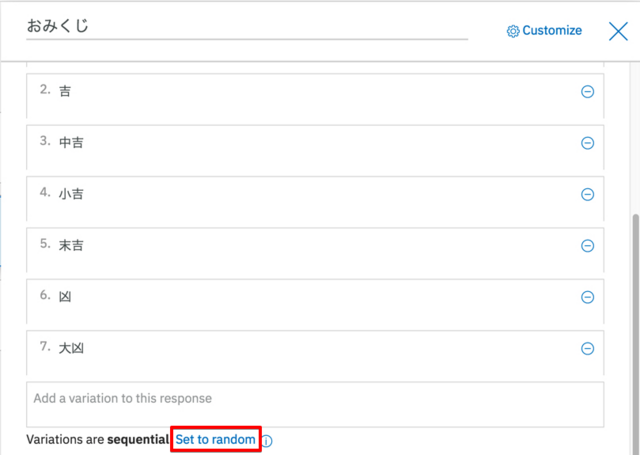Edit response text 大凶 in row 7
The height and width of the screenshot is (455, 640).
click(x=315, y=353)
